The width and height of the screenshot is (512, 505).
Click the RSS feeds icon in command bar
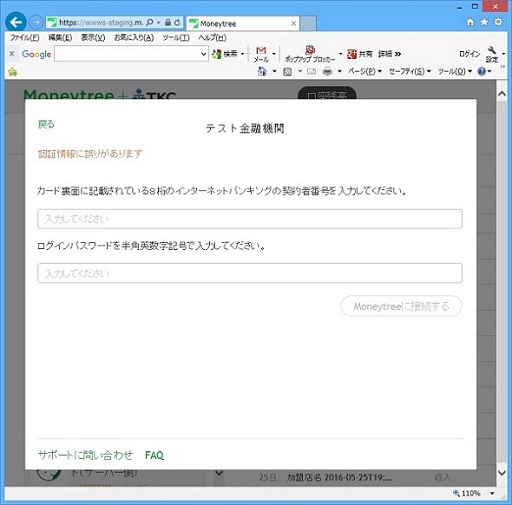(x=287, y=71)
